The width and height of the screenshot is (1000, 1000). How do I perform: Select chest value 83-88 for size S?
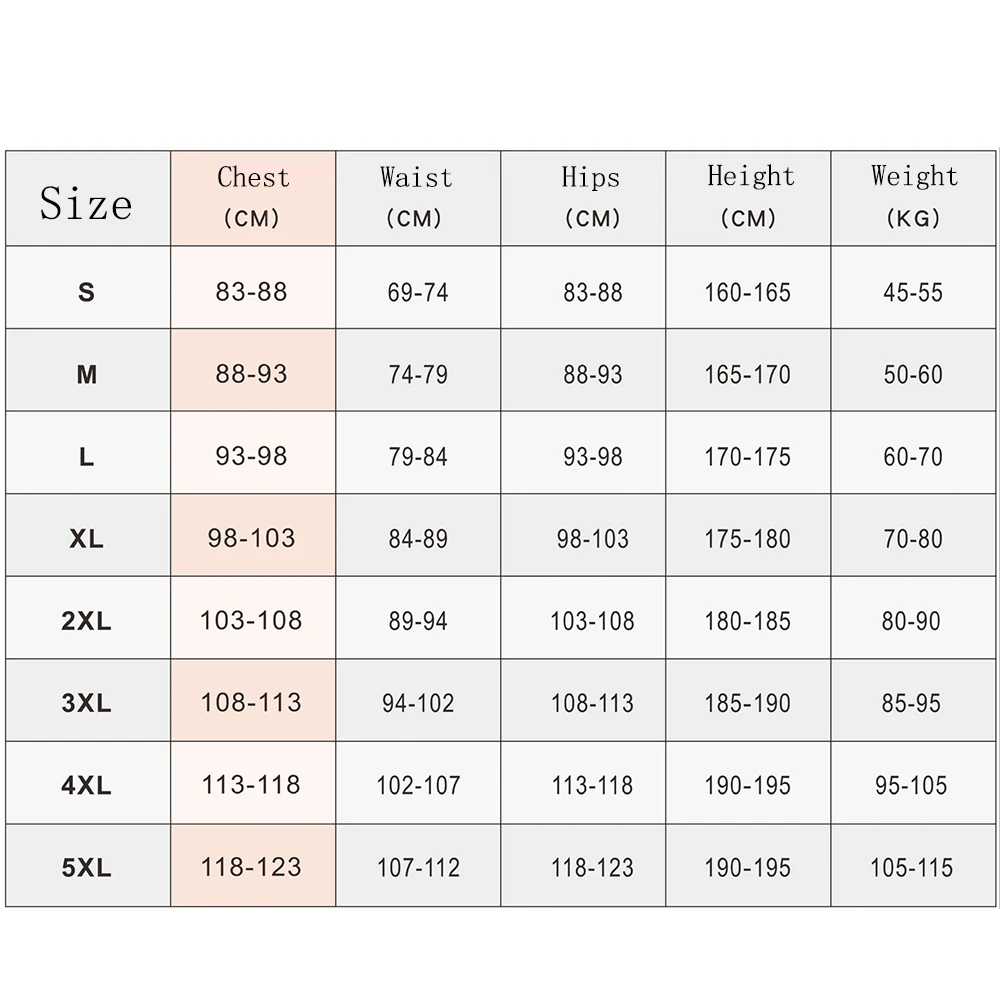tap(251, 292)
